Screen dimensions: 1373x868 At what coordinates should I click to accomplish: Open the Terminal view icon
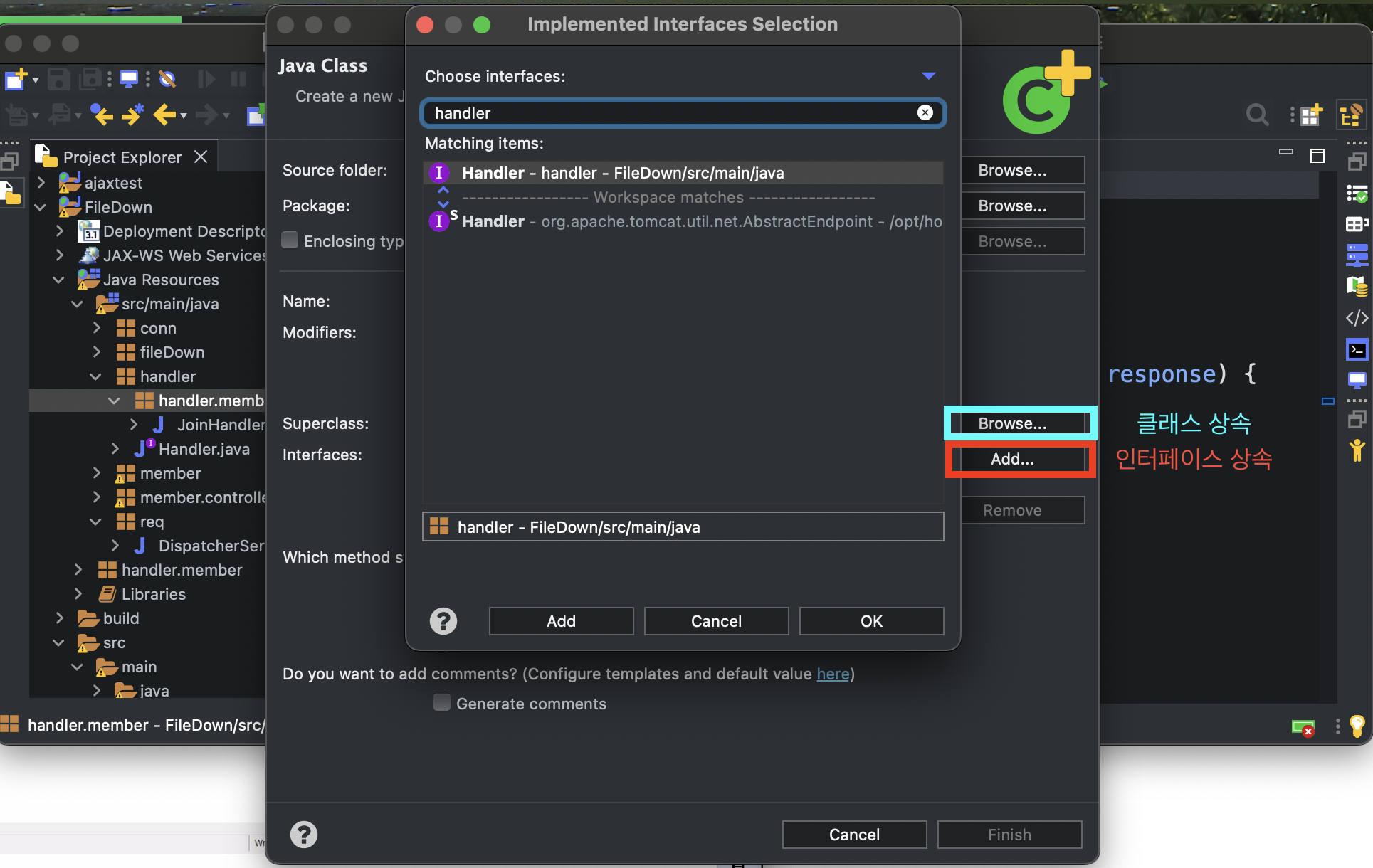(1357, 350)
